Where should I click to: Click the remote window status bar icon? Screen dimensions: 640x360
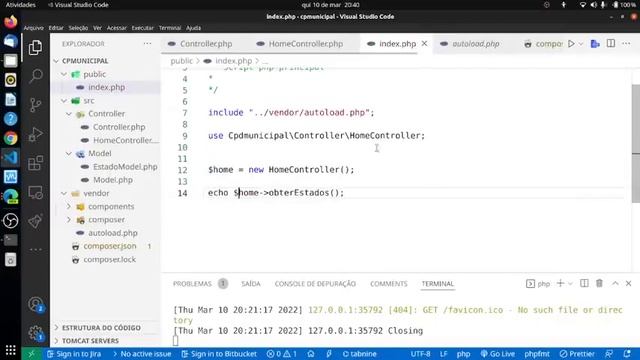click(31, 354)
